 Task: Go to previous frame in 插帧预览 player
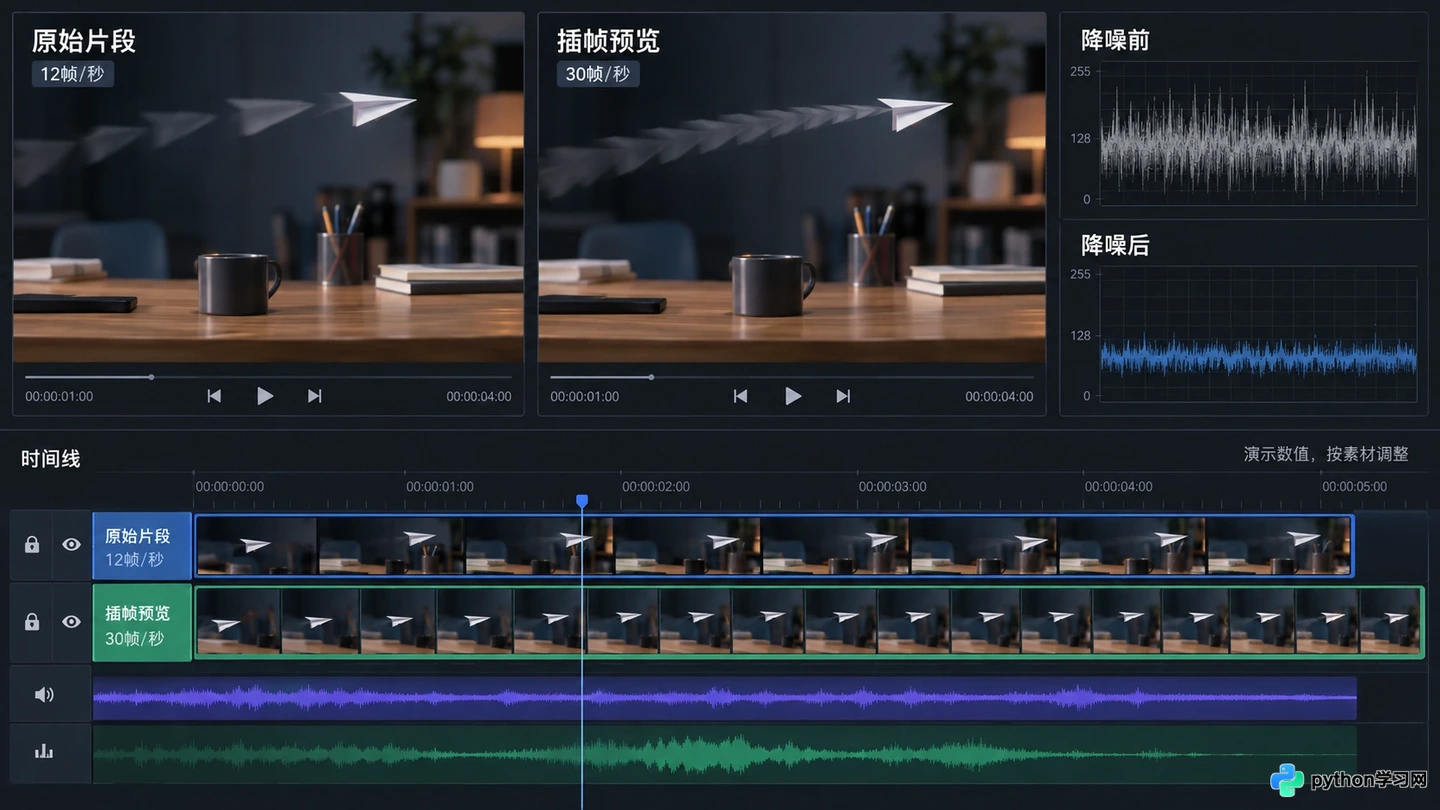click(740, 396)
